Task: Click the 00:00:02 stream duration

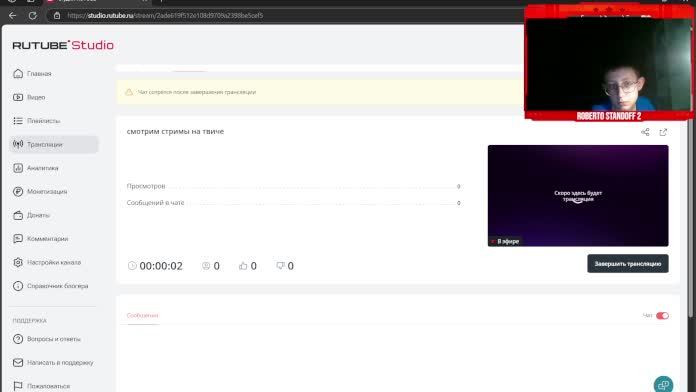Action: 161,266
